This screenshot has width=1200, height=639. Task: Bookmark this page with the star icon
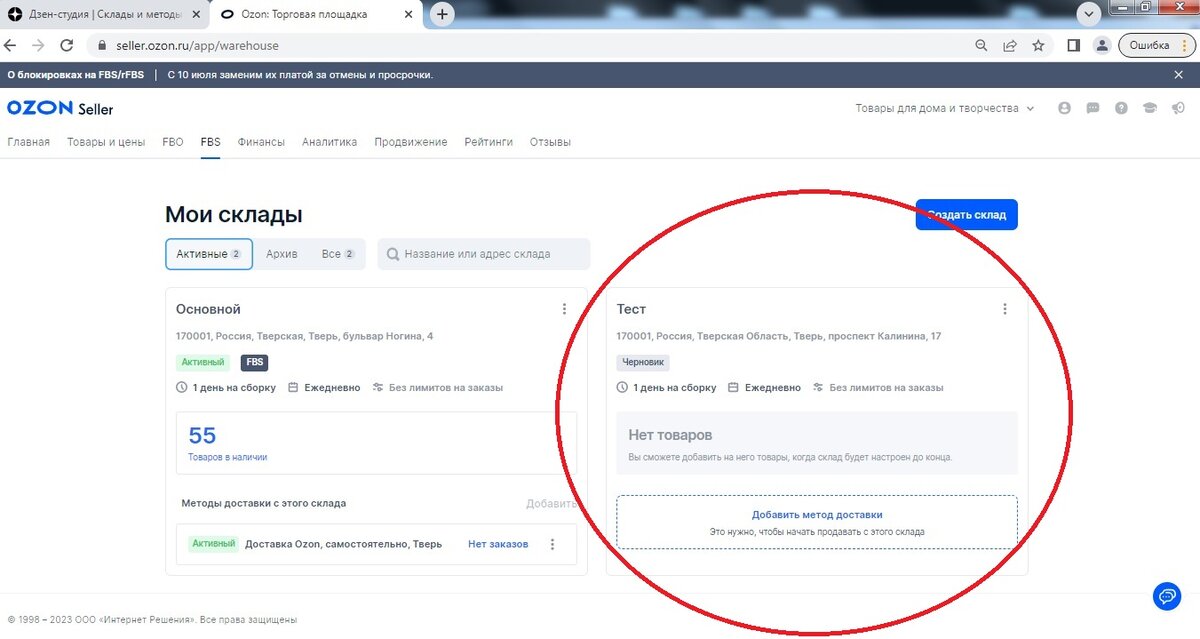click(x=1038, y=45)
